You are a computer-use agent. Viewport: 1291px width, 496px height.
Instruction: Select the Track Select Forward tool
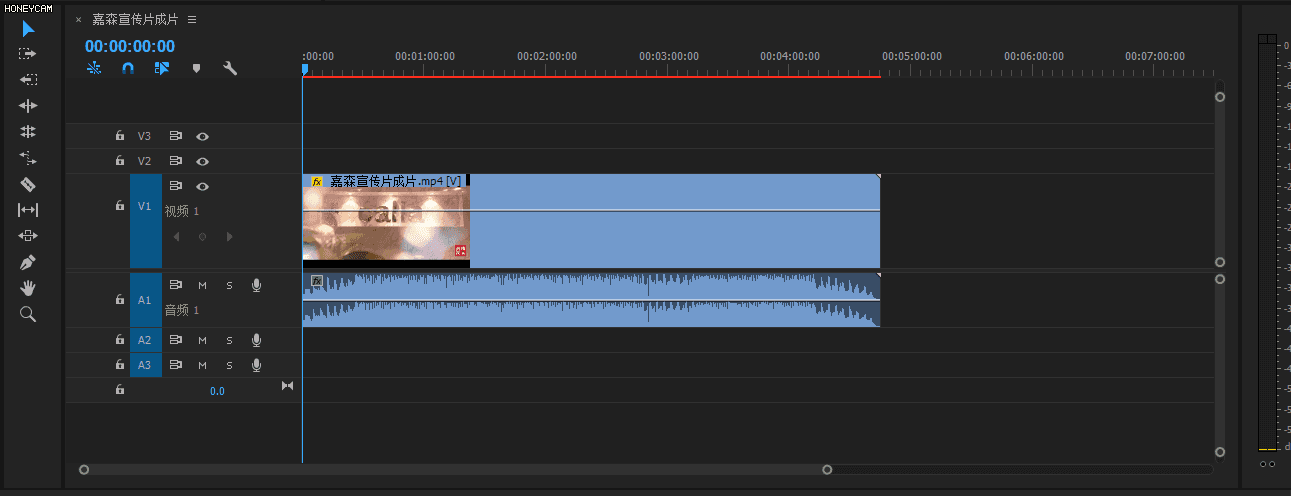[x=28, y=54]
